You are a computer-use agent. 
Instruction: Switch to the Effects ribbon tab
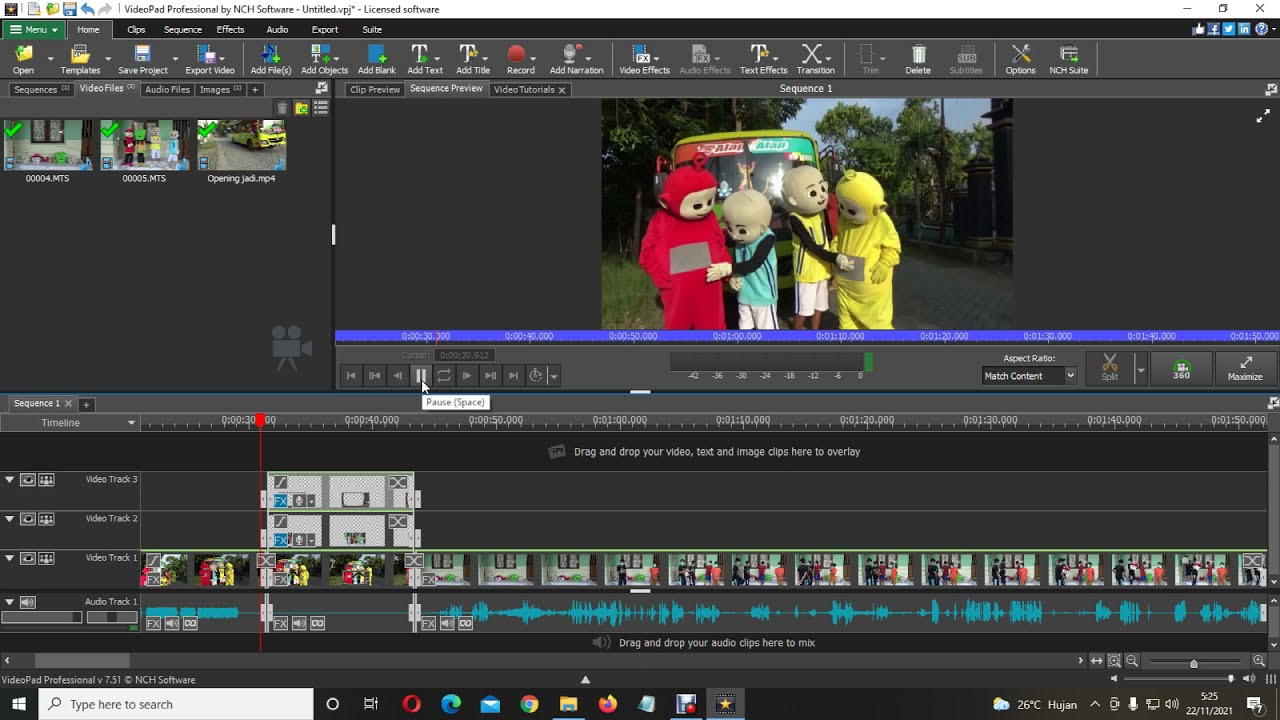click(230, 29)
